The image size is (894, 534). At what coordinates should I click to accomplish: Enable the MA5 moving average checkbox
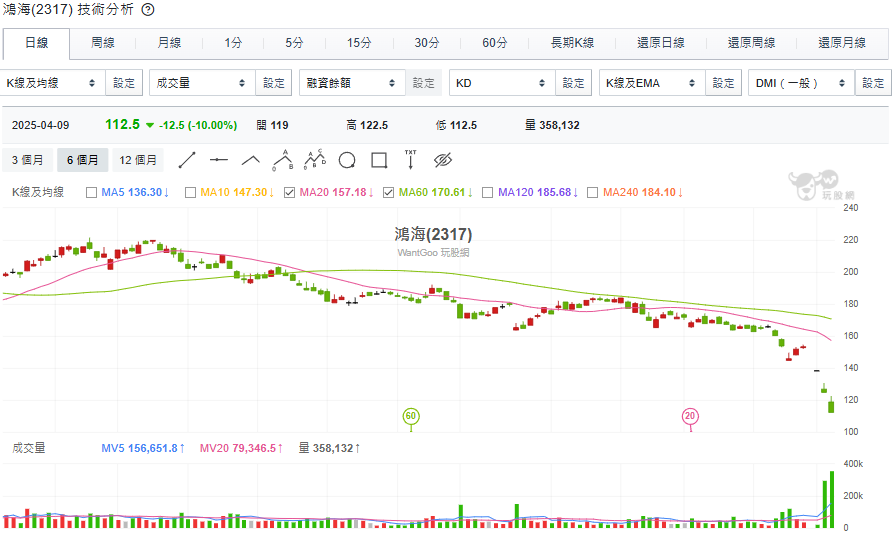tap(92, 192)
